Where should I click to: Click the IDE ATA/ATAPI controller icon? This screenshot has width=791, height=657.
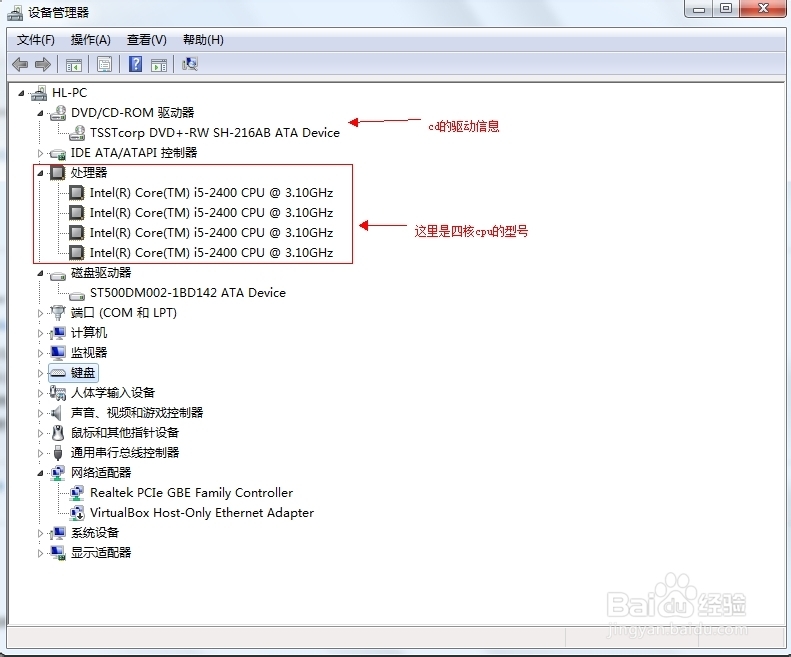click(x=58, y=153)
